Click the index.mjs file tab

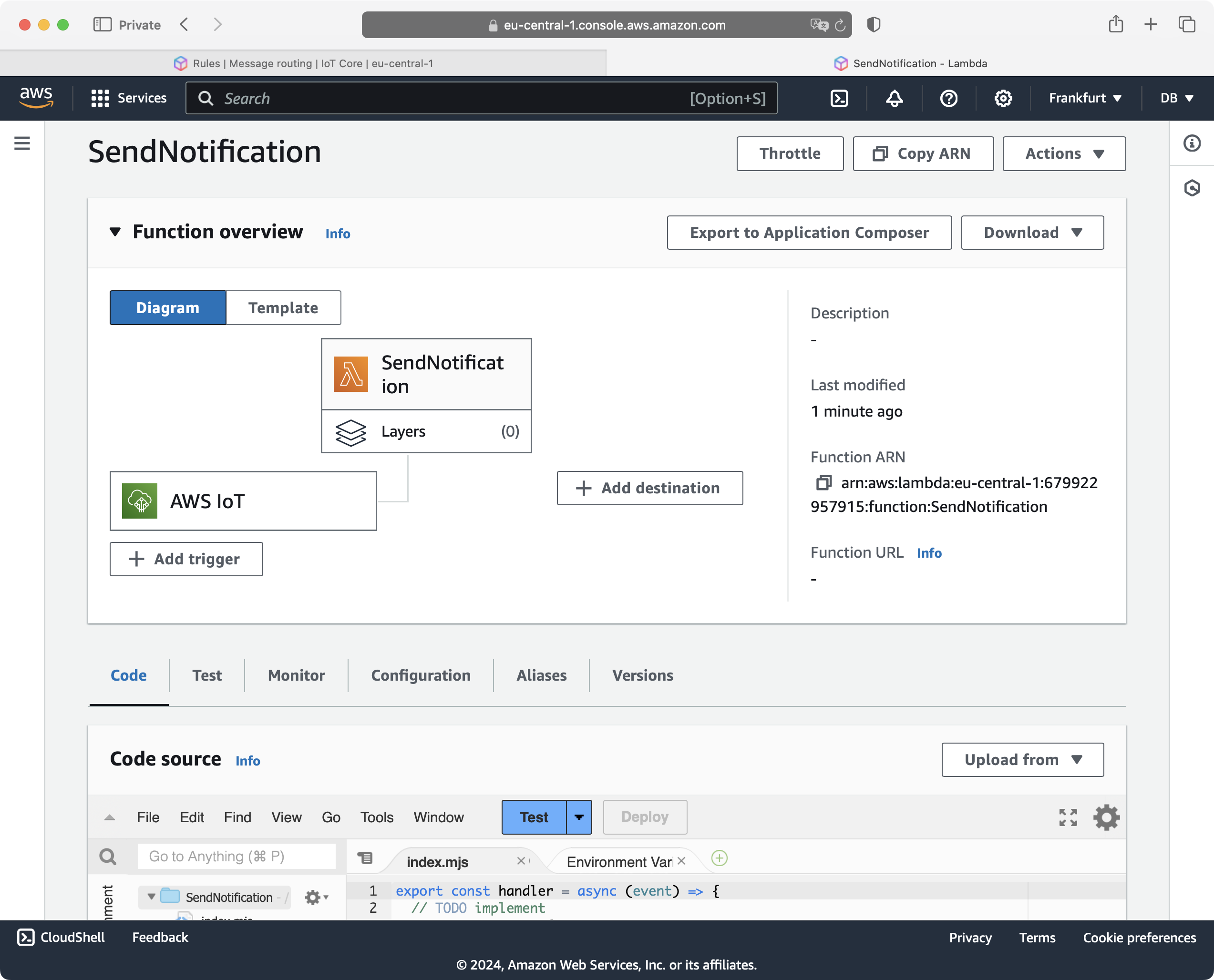tap(437, 860)
